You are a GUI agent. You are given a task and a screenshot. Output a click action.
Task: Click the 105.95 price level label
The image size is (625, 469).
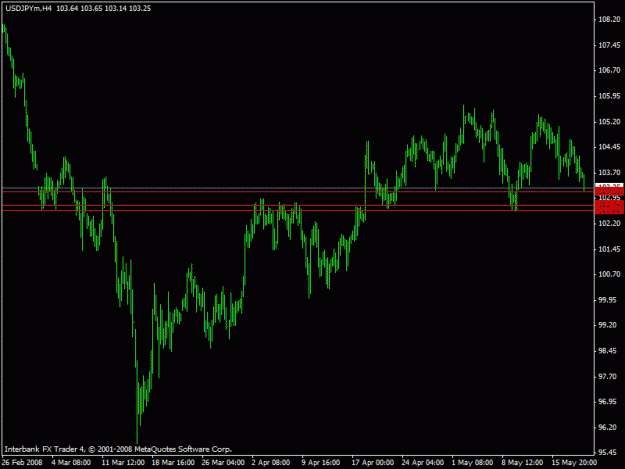[609, 96]
